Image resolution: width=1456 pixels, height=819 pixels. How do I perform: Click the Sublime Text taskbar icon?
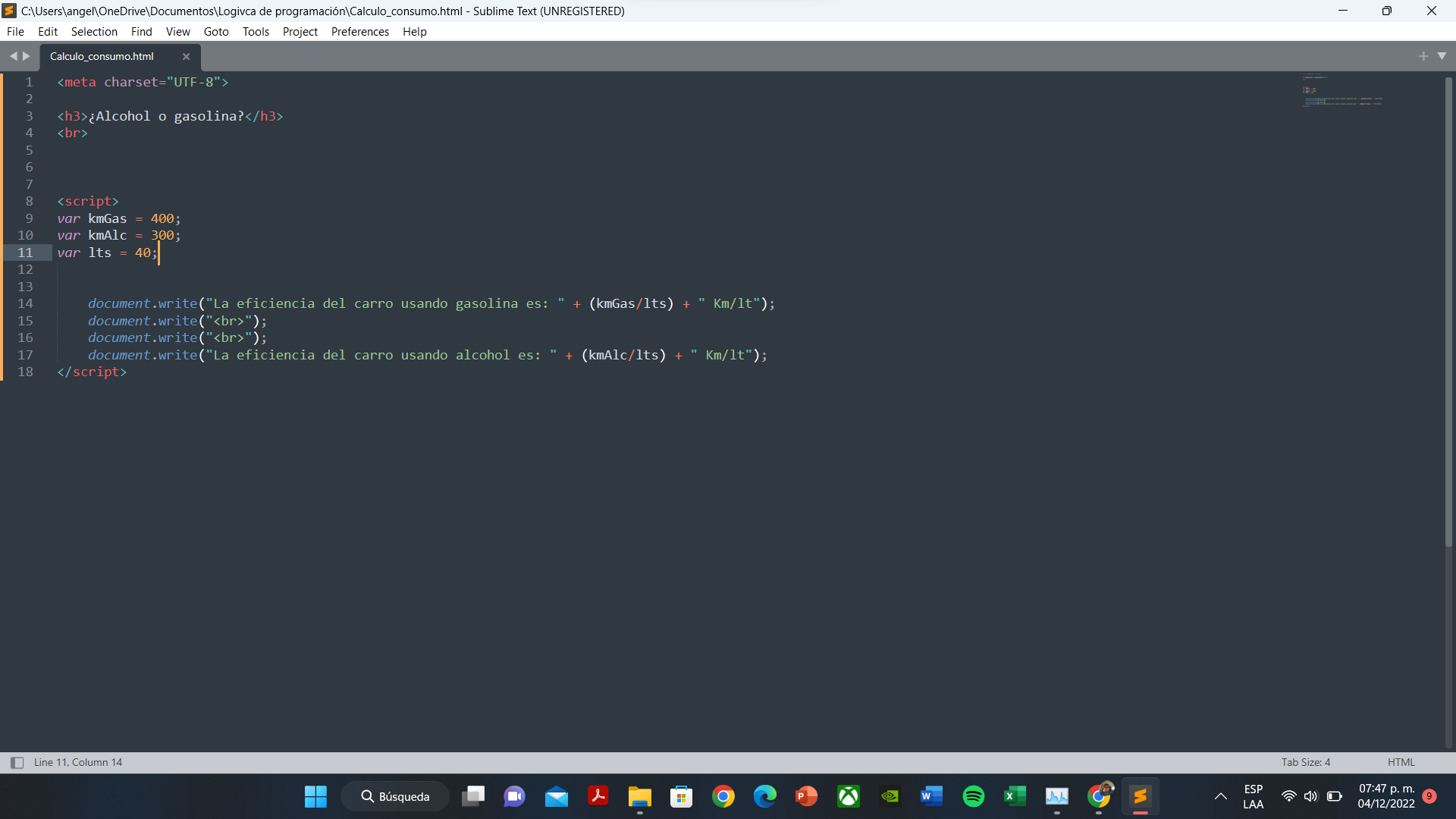(1140, 796)
